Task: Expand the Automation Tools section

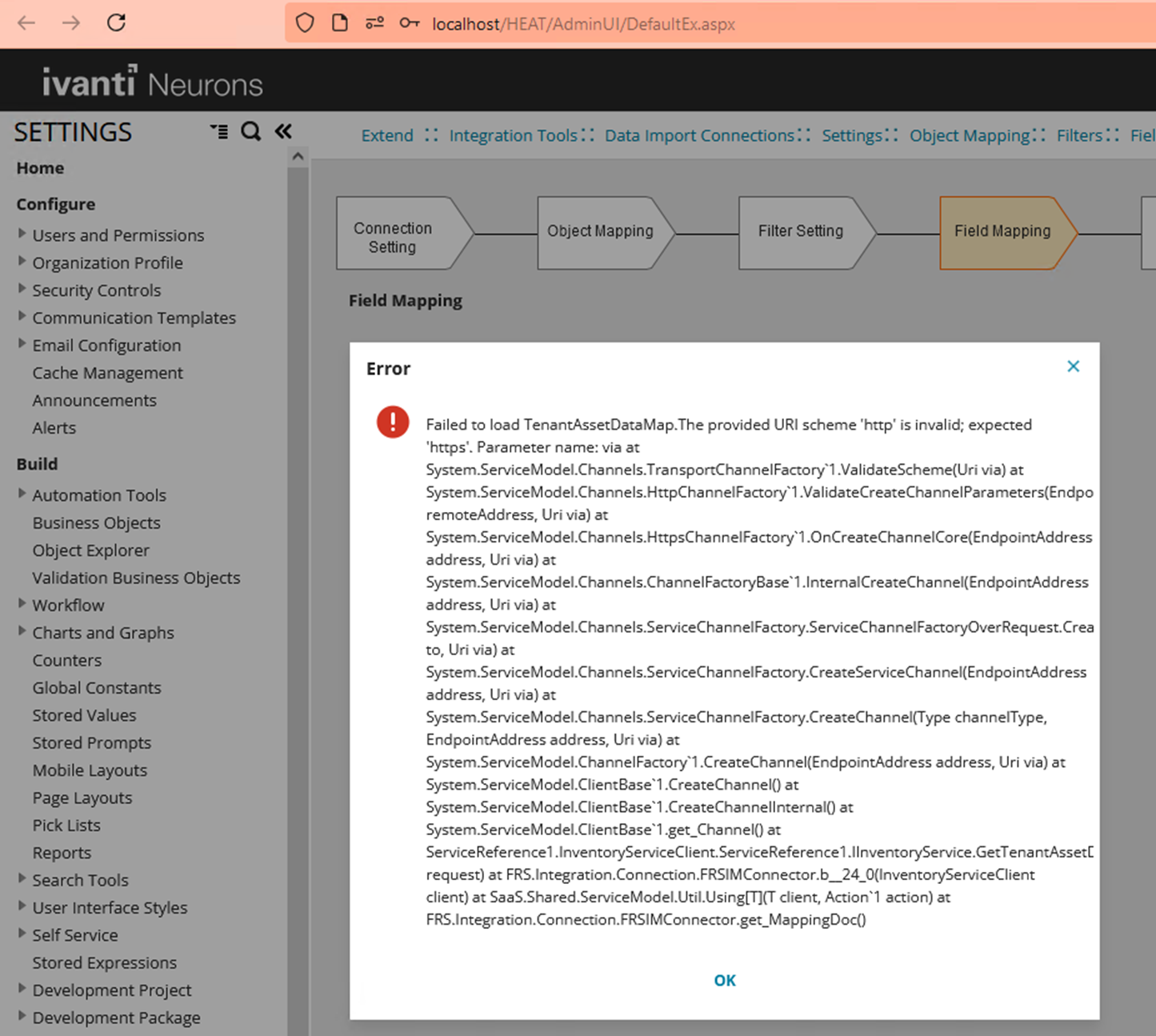Action: pos(22,494)
